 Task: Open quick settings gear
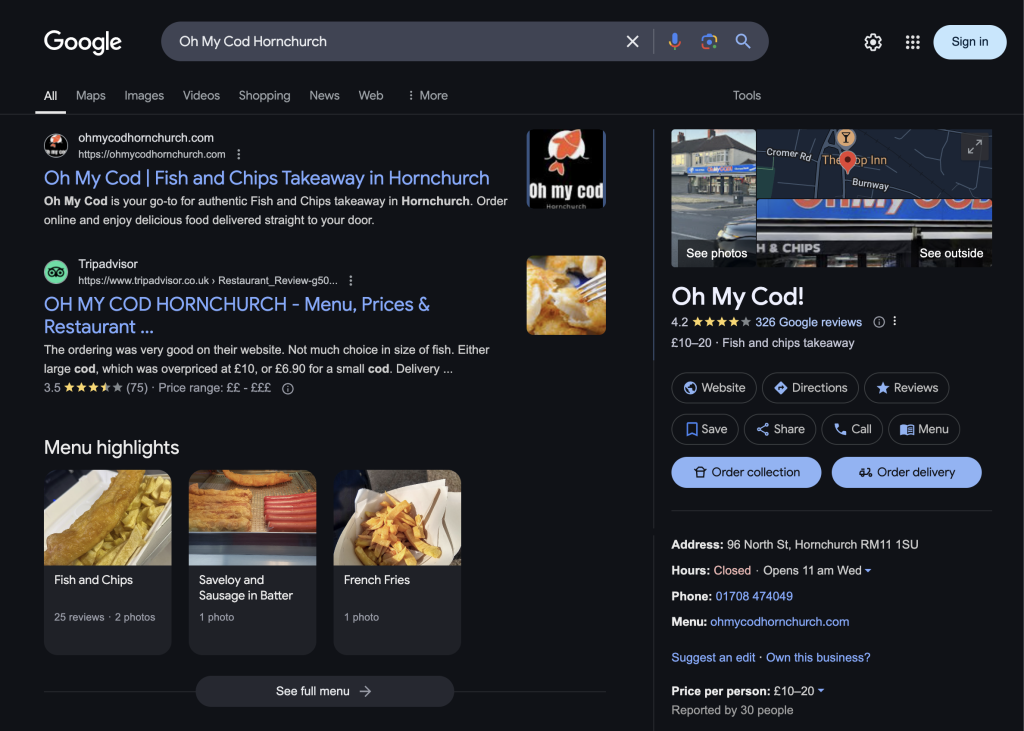[x=873, y=42]
